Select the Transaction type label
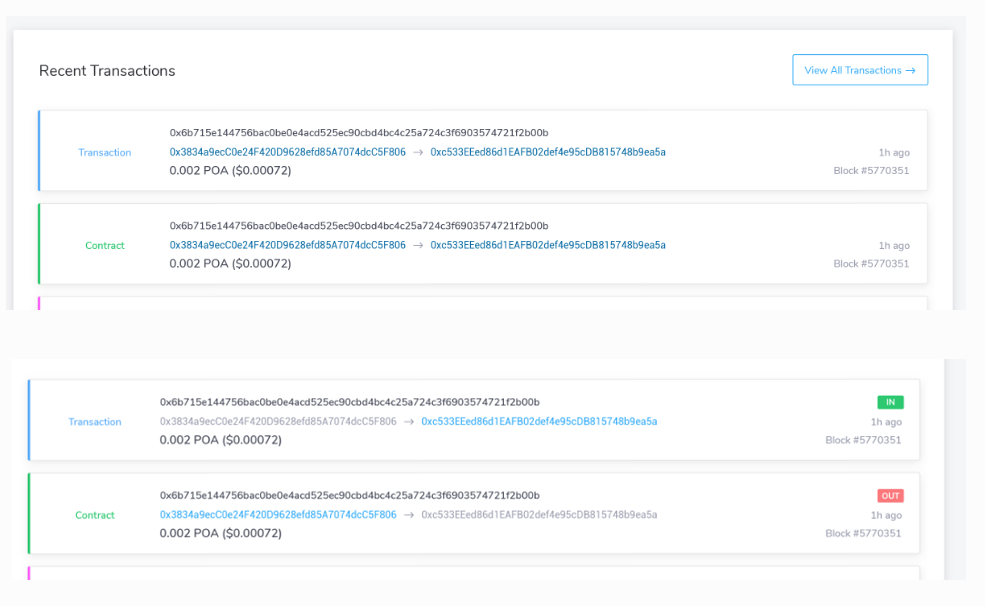 click(105, 152)
